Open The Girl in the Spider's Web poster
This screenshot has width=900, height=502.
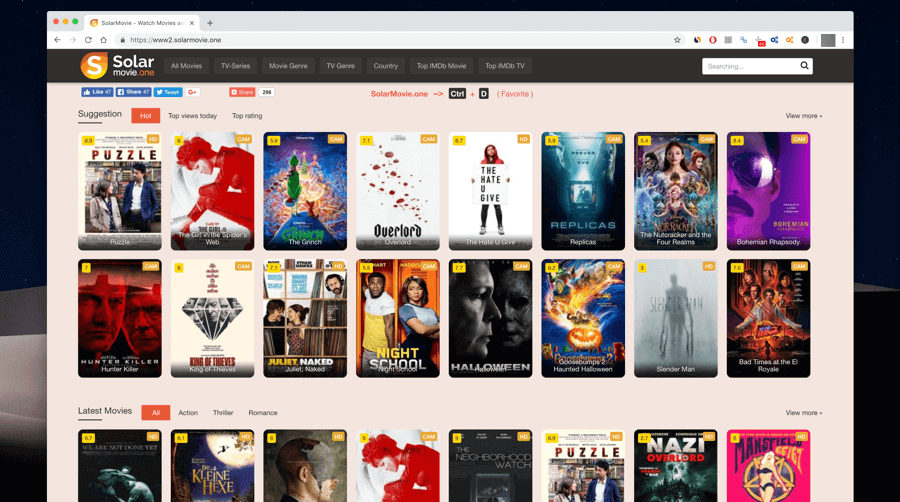(x=212, y=191)
